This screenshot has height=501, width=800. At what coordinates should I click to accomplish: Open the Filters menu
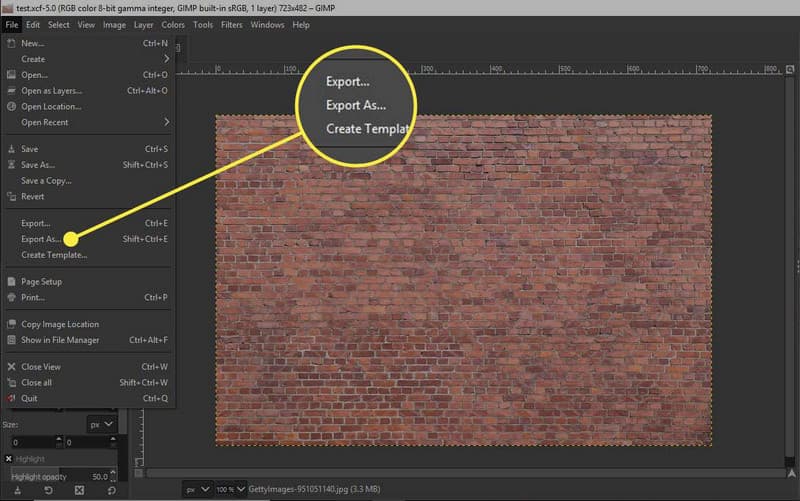point(232,24)
